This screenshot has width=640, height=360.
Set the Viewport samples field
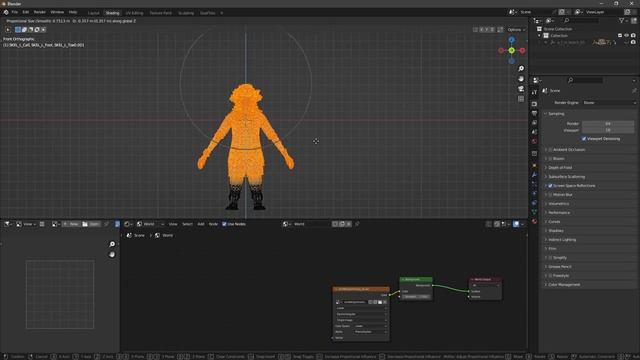[608, 130]
